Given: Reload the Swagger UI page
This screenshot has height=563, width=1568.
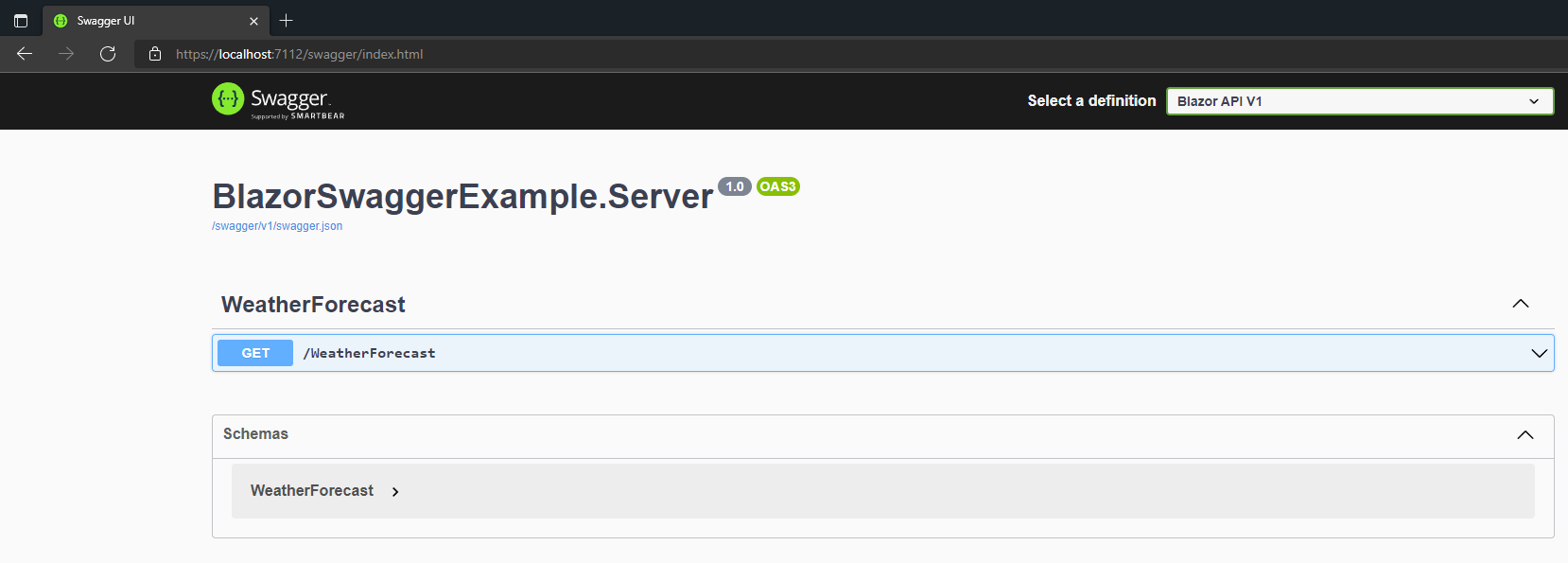Looking at the screenshot, I should point(108,54).
